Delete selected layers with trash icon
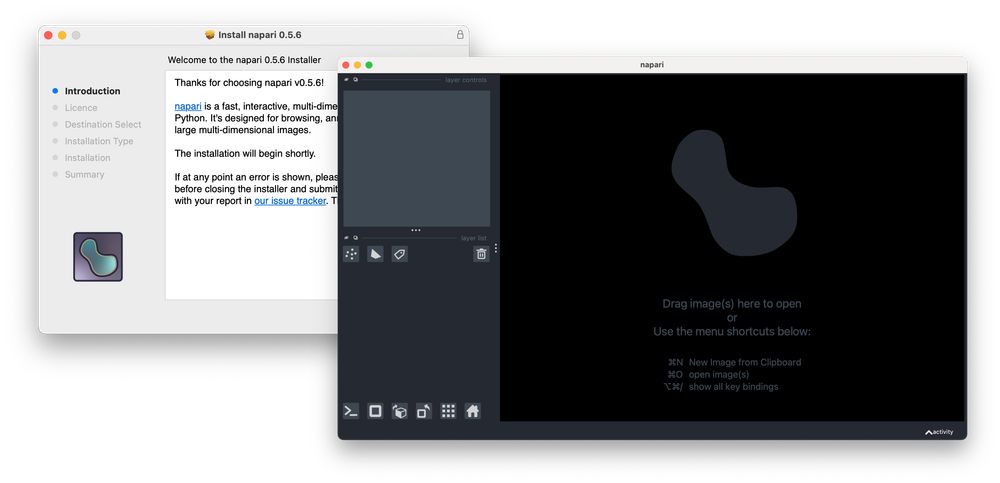This screenshot has width=1000, height=483. (481, 254)
